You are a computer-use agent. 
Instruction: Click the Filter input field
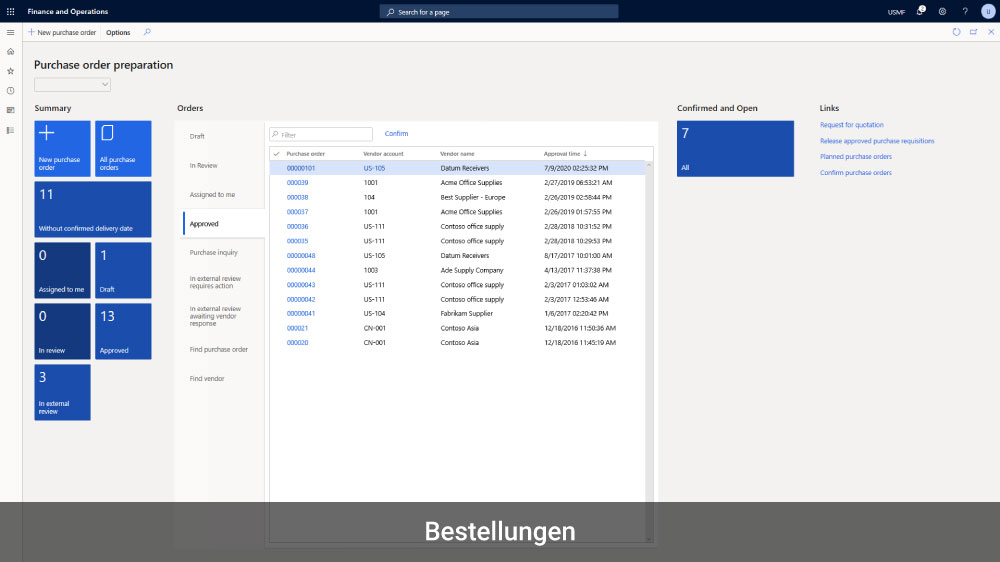321,135
